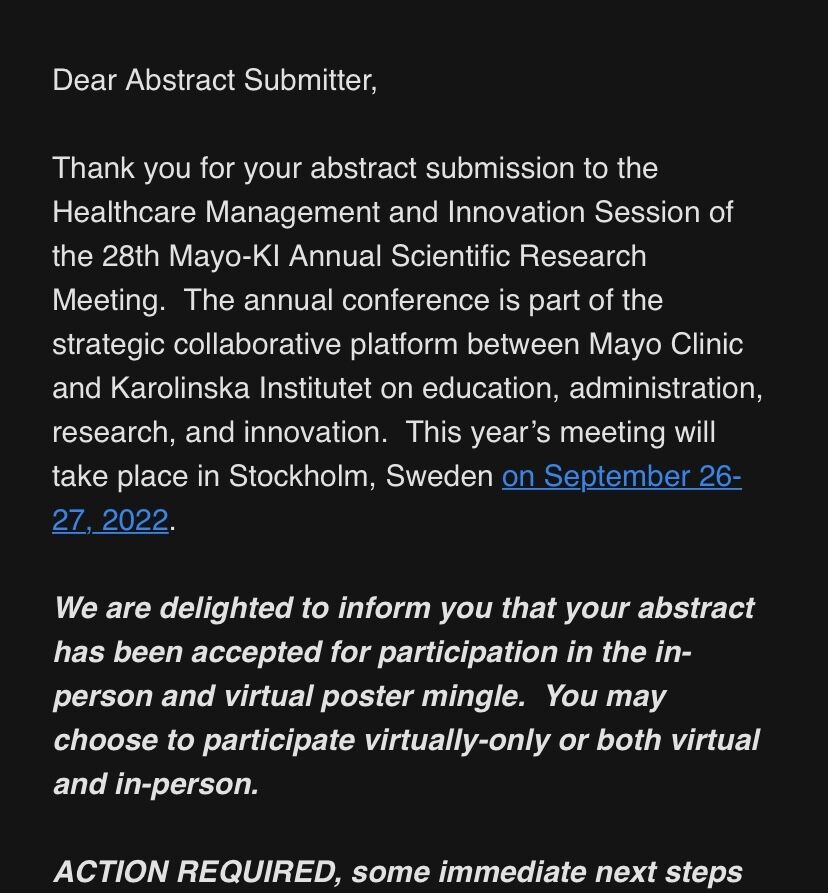
Task: Click the 'We are delighted to inform you' line
Action: (404, 608)
